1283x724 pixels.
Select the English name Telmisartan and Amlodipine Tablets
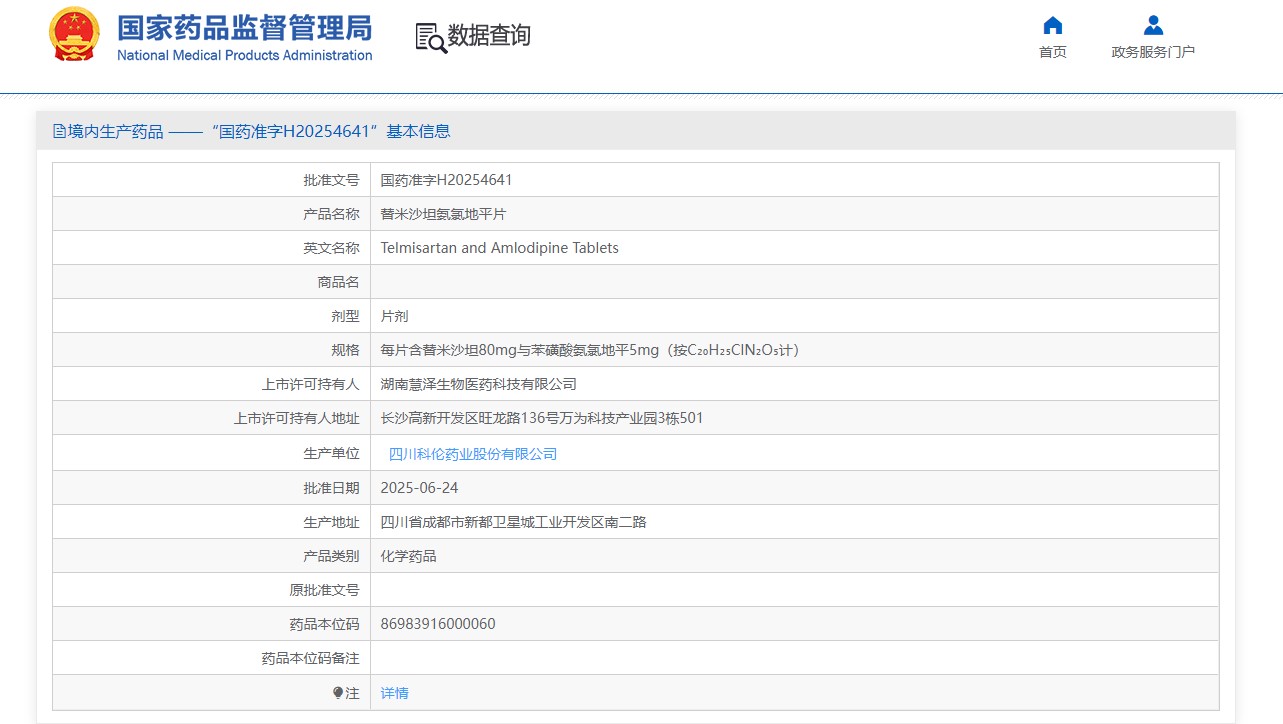tap(500, 248)
